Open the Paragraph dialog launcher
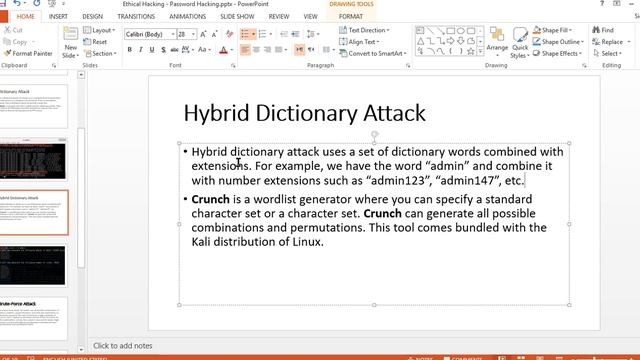640x360 pixels. click(408, 65)
